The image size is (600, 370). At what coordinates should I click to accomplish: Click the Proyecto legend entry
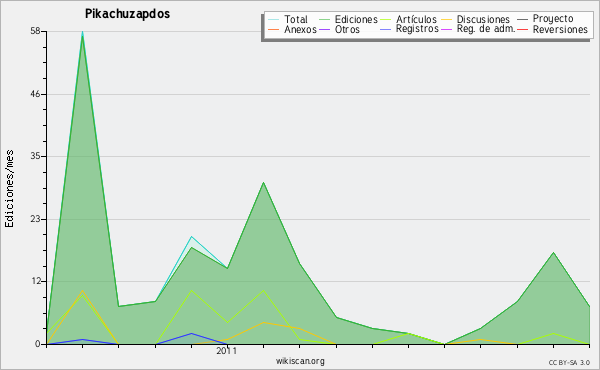pyautogui.click(x=553, y=19)
